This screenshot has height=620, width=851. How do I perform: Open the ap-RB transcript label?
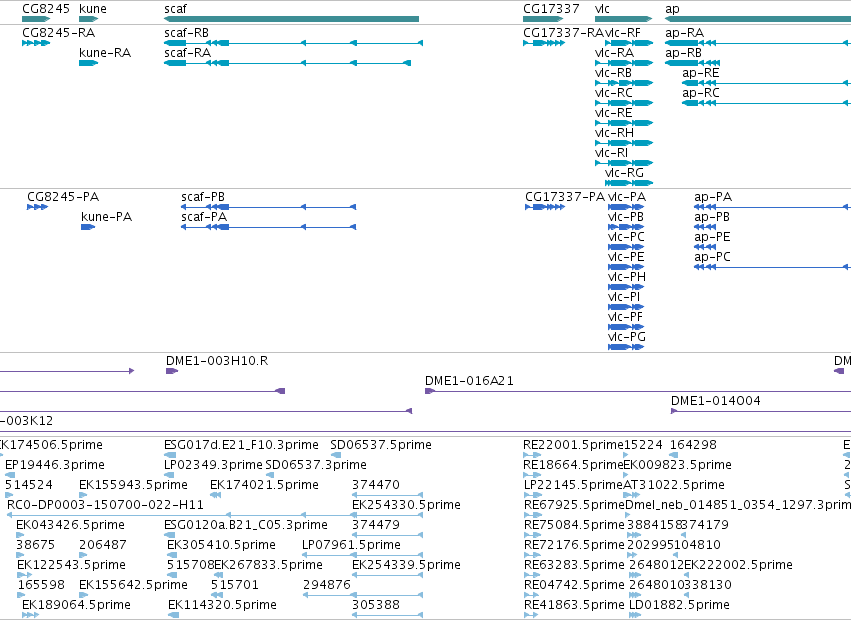[x=683, y=53]
